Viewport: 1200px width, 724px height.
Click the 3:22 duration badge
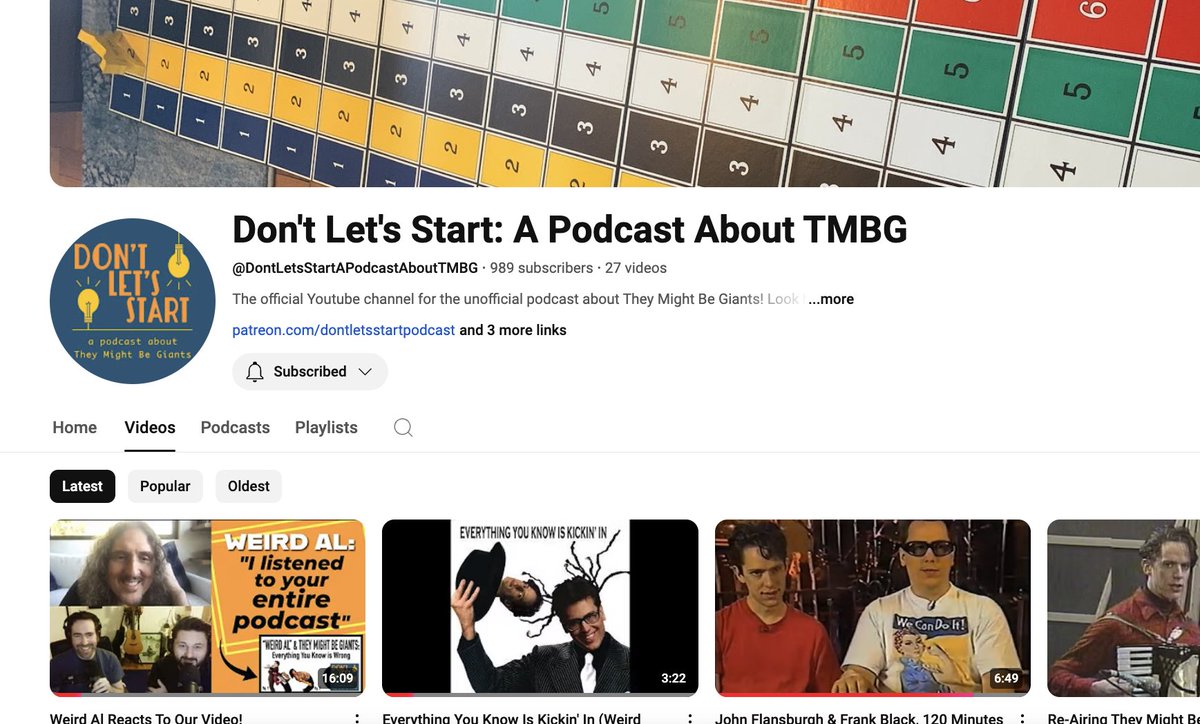(x=674, y=678)
